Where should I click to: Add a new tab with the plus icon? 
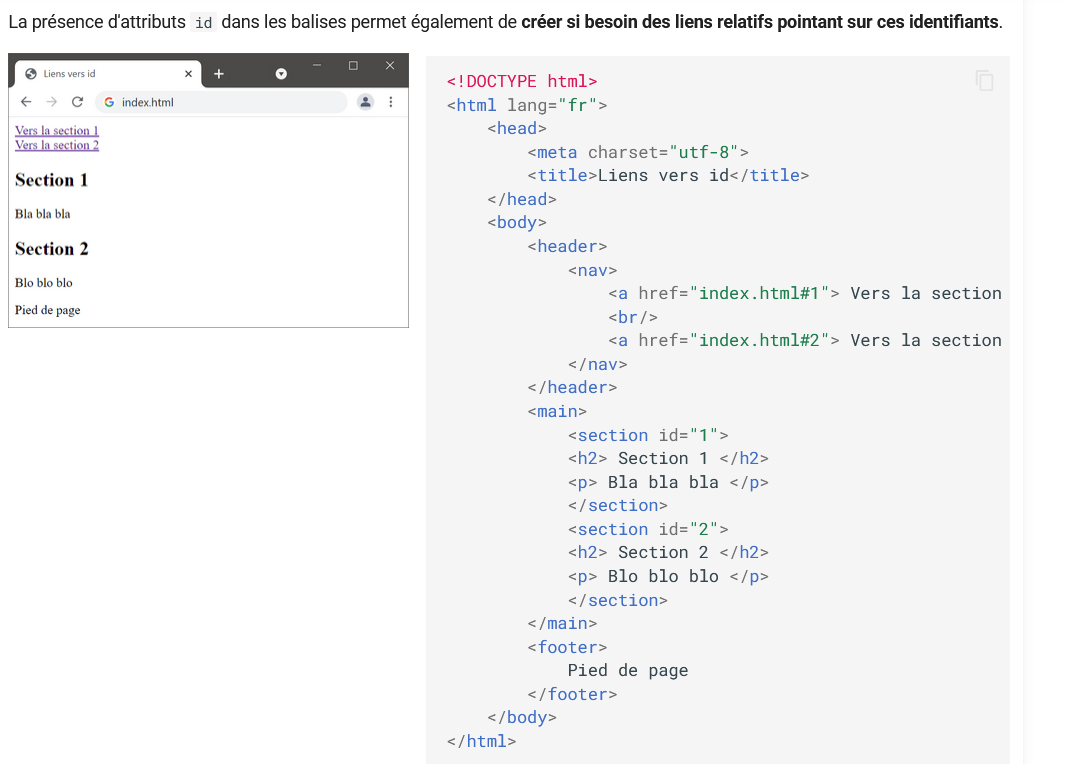tap(219, 73)
